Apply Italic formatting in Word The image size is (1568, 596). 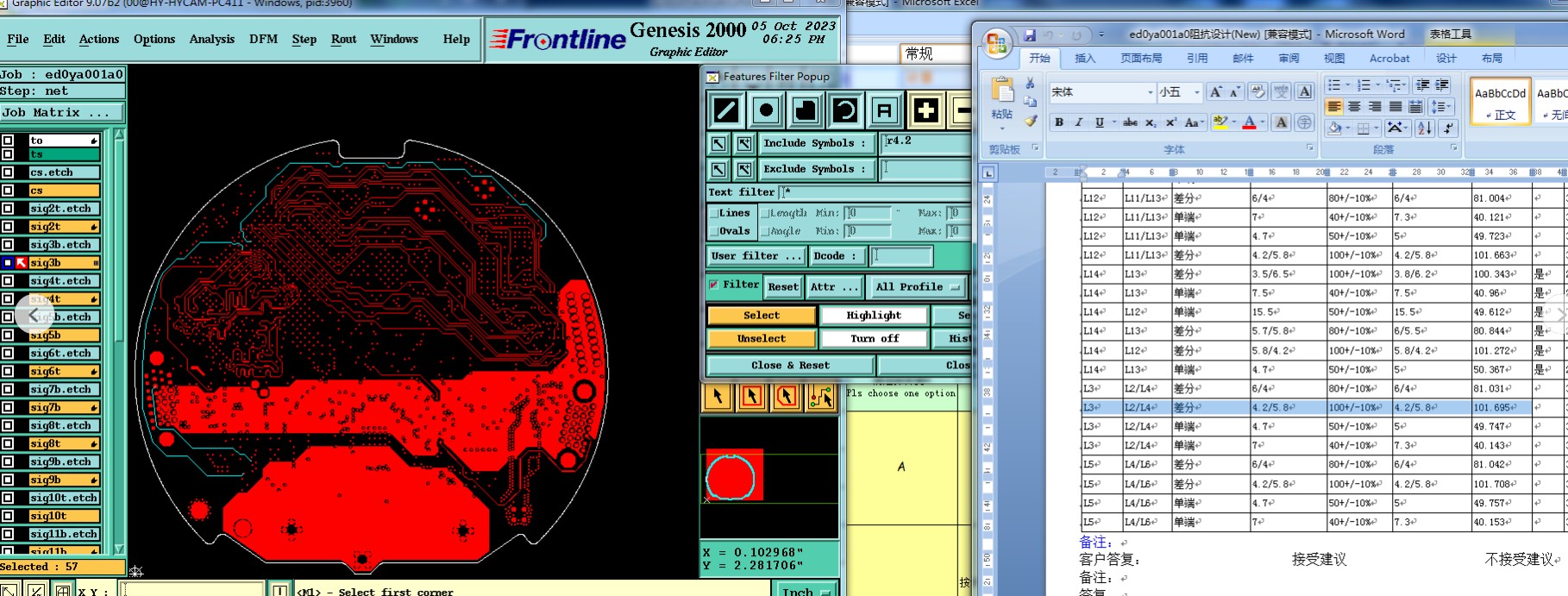[1079, 122]
